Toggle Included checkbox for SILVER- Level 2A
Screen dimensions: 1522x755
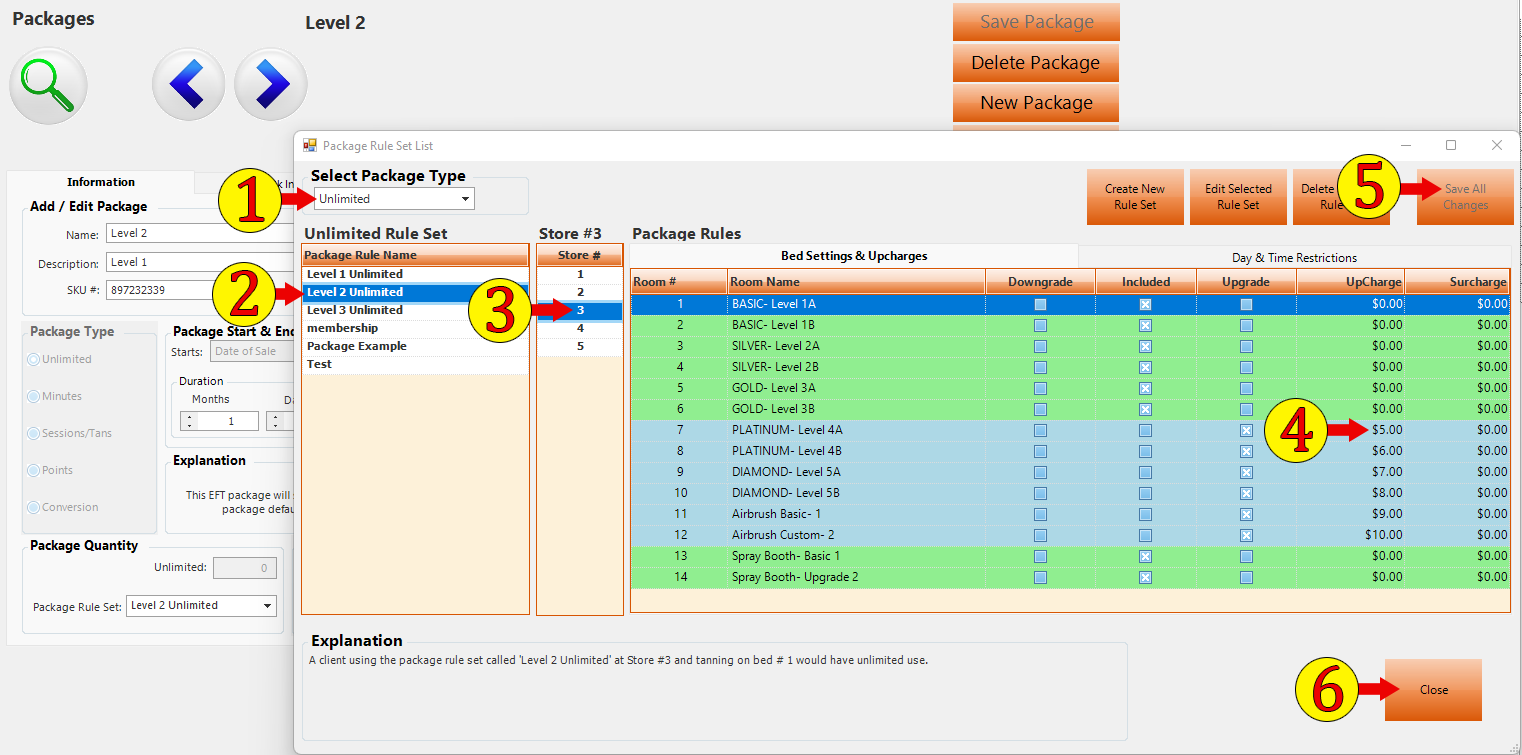point(1145,346)
